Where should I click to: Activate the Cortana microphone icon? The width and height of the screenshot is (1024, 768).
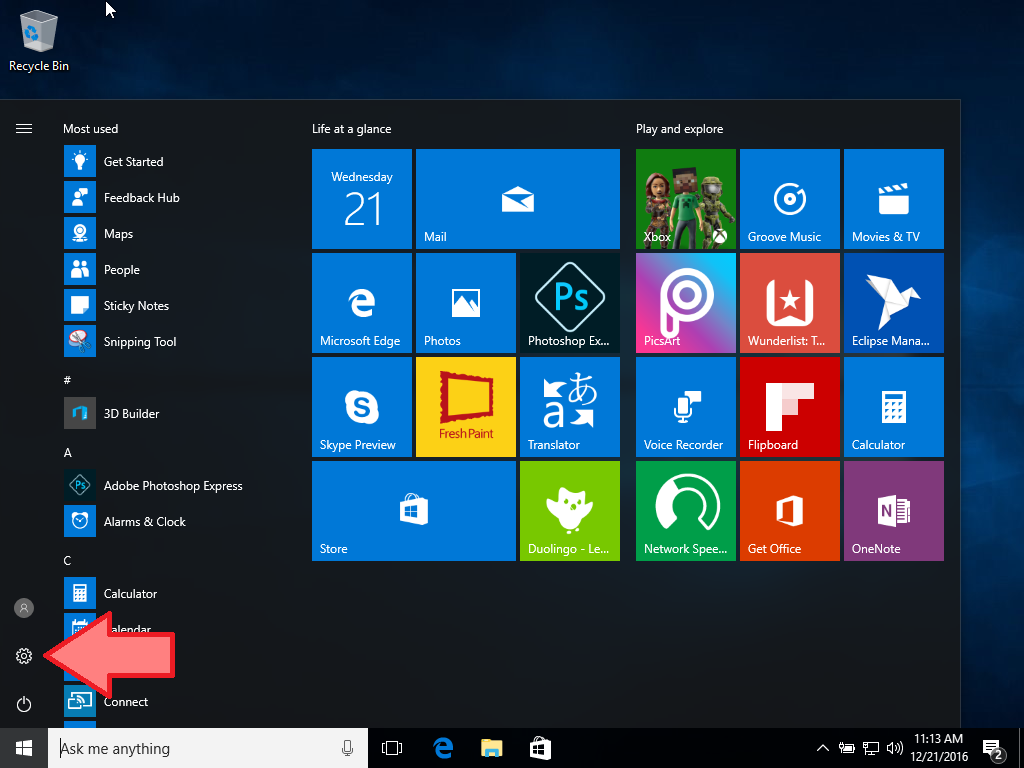(347, 748)
